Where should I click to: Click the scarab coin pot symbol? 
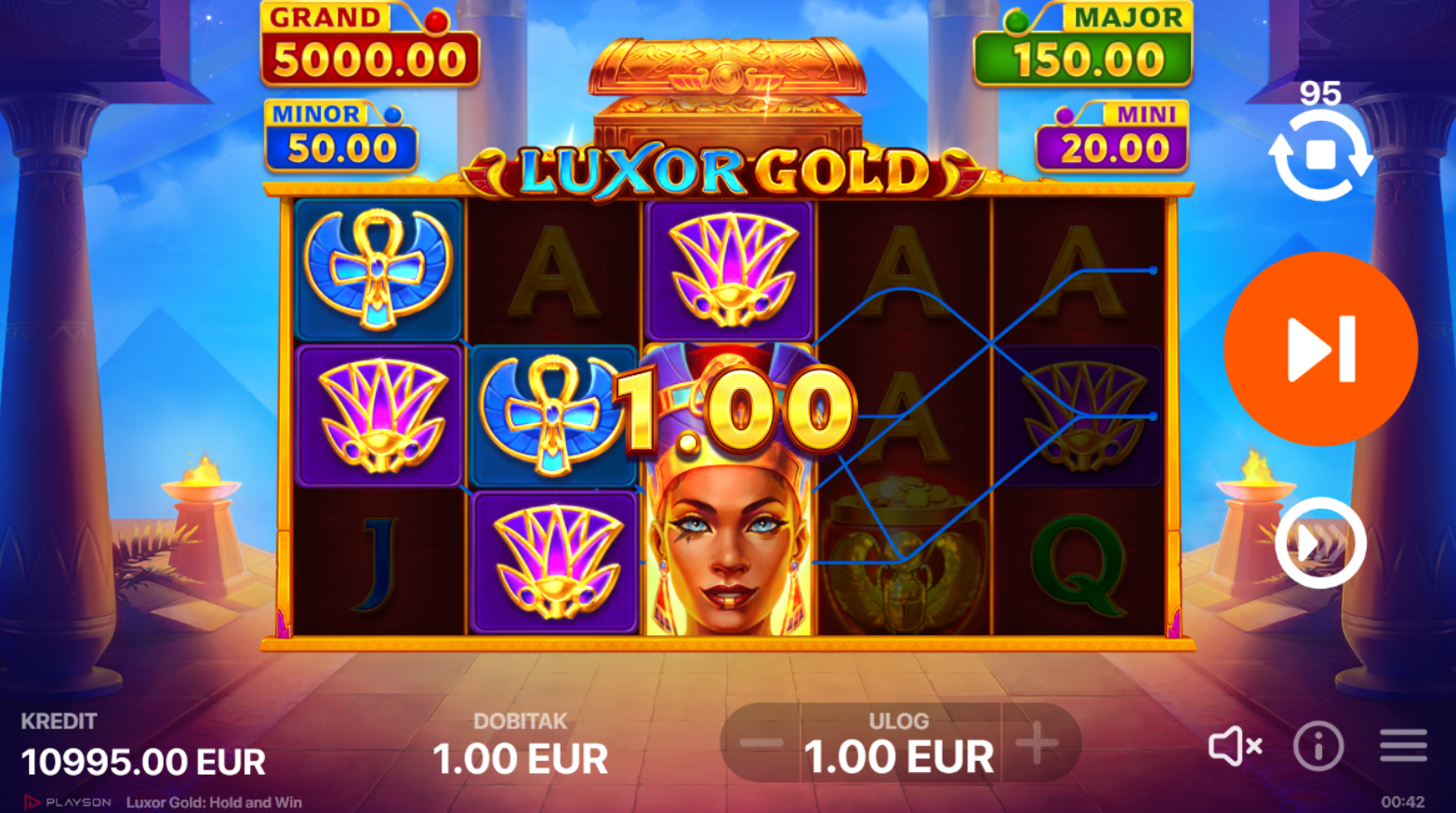[902, 563]
